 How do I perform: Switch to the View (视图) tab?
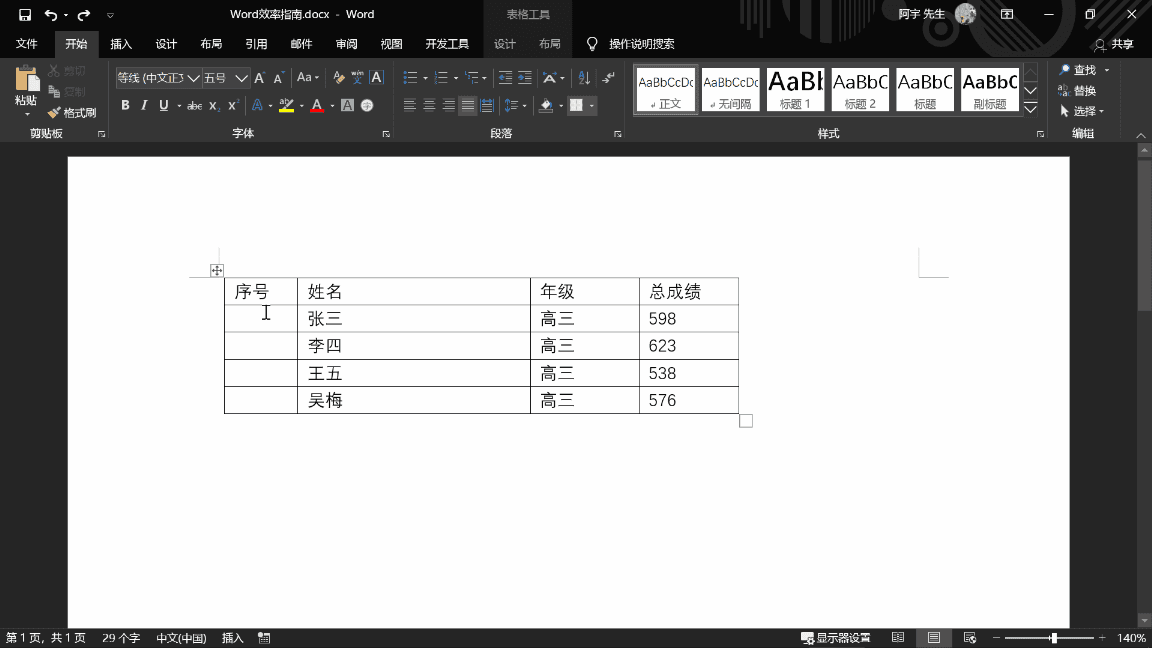click(391, 44)
